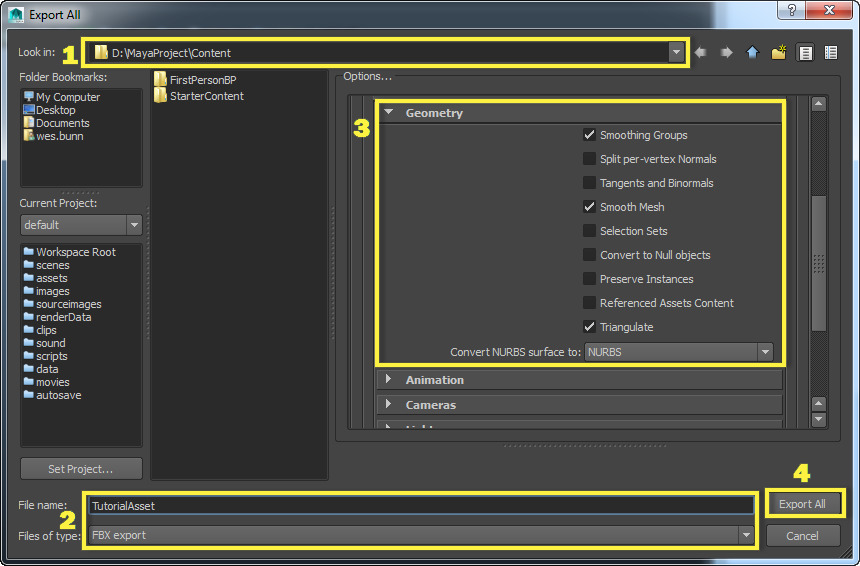Image resolution: width=860 pixels, height=566 pixels.
Task: Uncheck Smoothing Groups option
Action: point(589,135)
